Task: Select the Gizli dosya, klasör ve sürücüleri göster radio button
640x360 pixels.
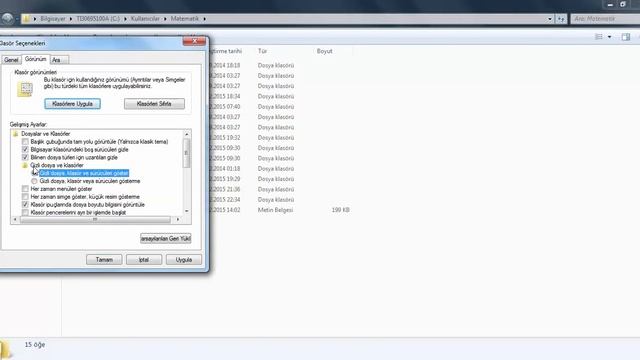Action: pyautogui.click(x=34, y=173)
